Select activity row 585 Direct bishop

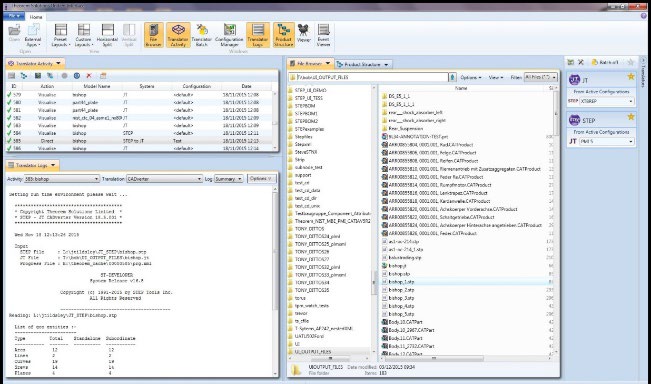[139, 141]
